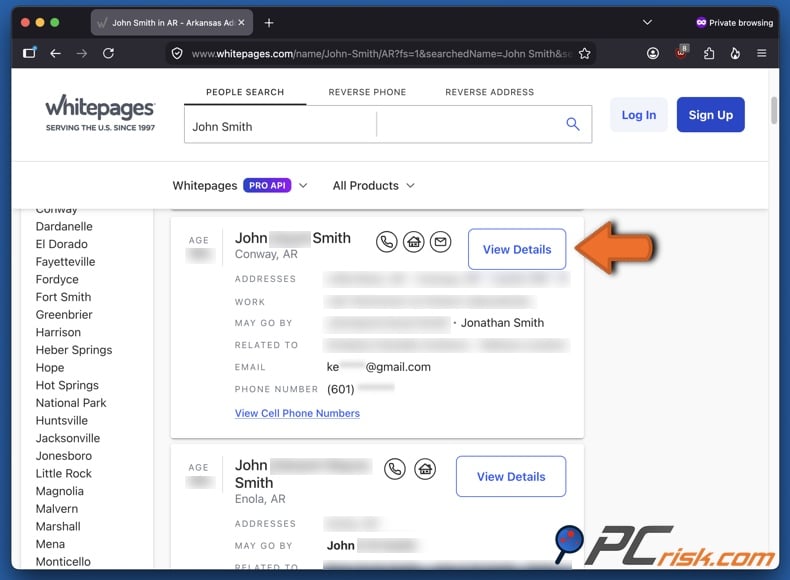Select Hot Springs in the city list
This screenshot has height=580, width=790.
[67, 385]
